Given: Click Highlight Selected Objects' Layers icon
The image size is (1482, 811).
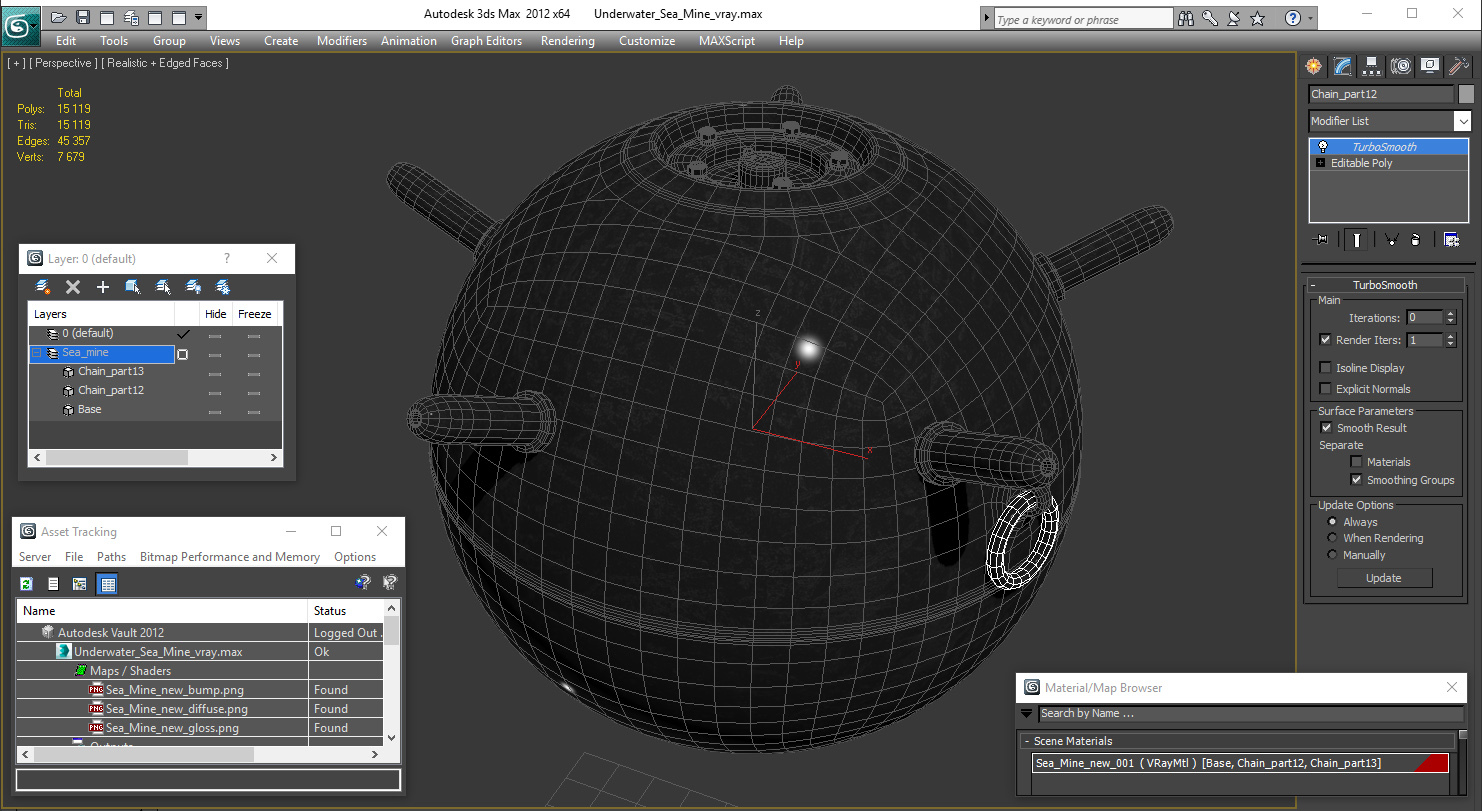Looking at the screenshot, I should (x=163, y=287).
